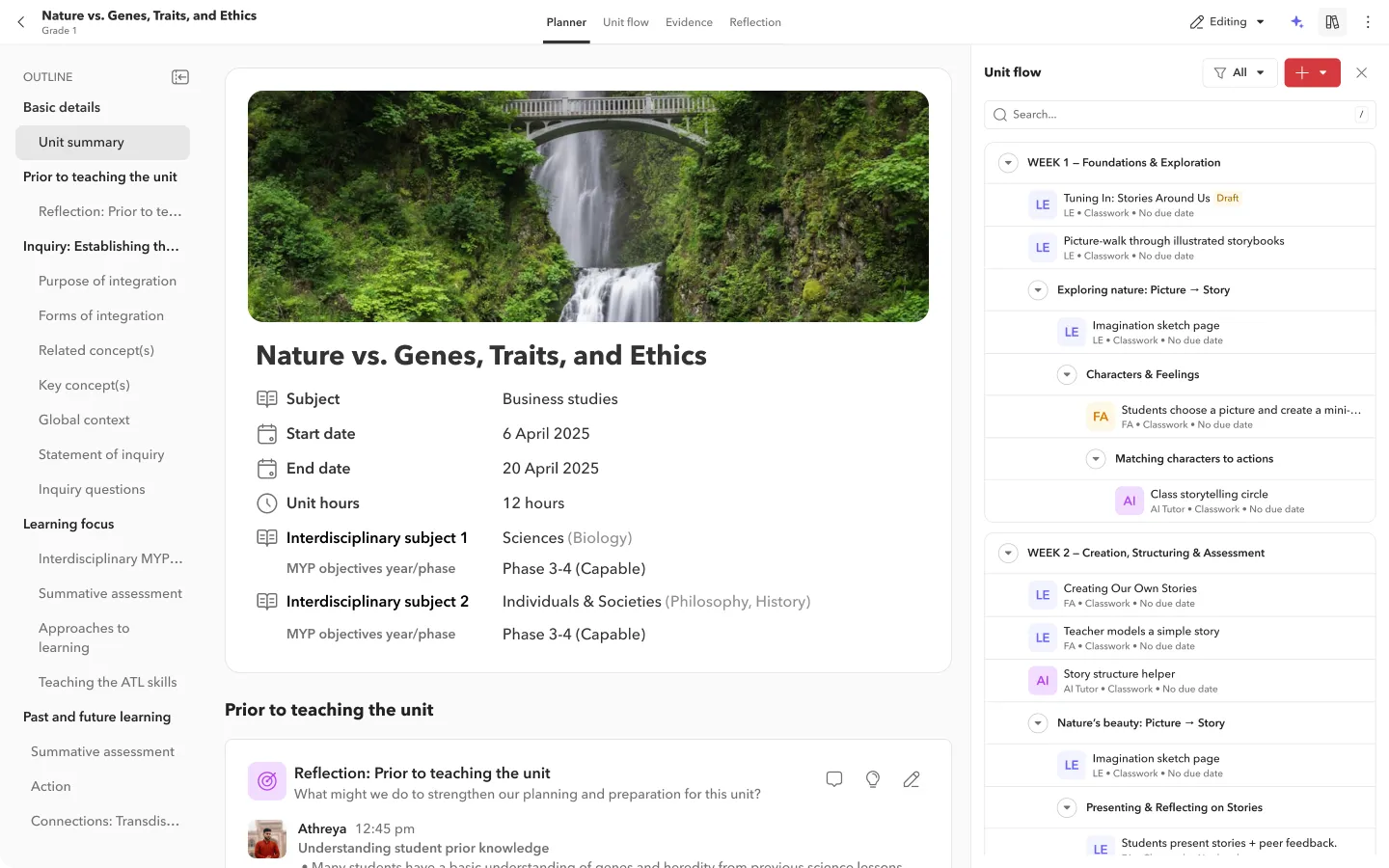This screenshot has height=868, width=1389.
Task: Switch to the Evidence tab
Action: [x=689, y=22]
